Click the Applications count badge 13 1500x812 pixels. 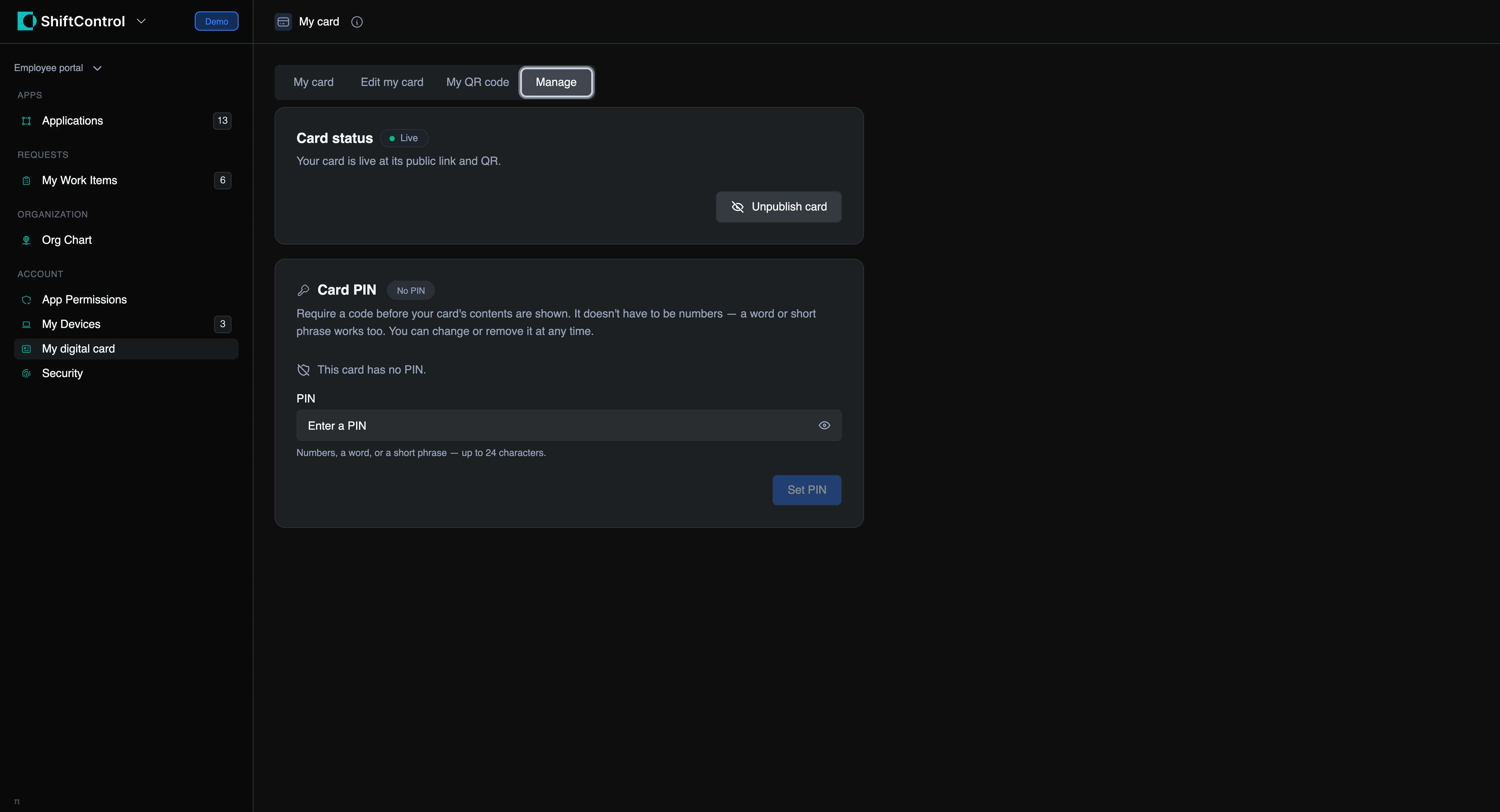(x=222, y=121)
